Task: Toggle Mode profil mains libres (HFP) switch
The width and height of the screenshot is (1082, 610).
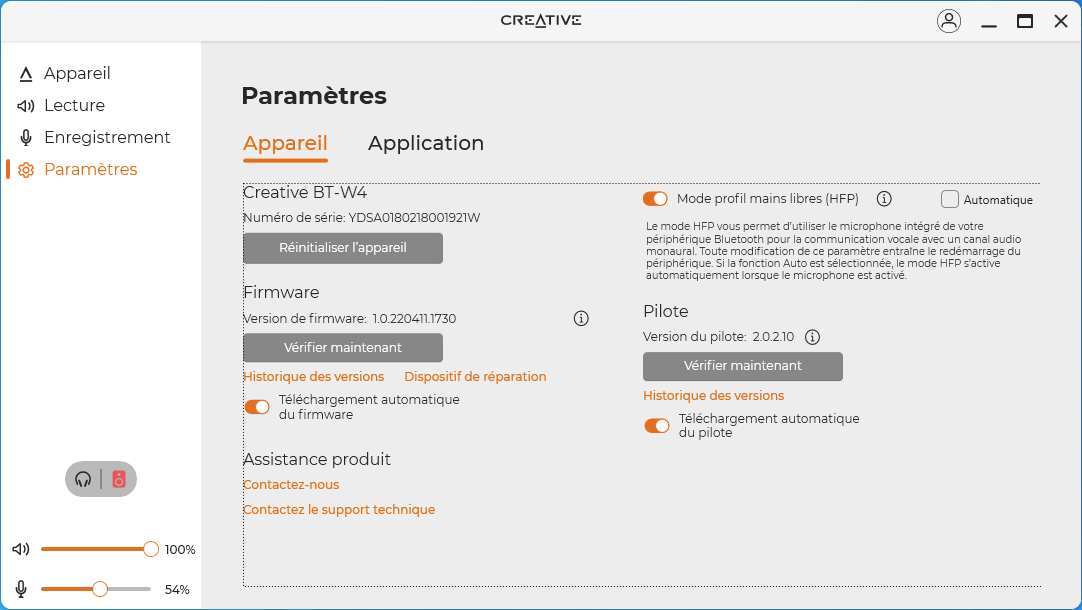Action: (655, 199)
